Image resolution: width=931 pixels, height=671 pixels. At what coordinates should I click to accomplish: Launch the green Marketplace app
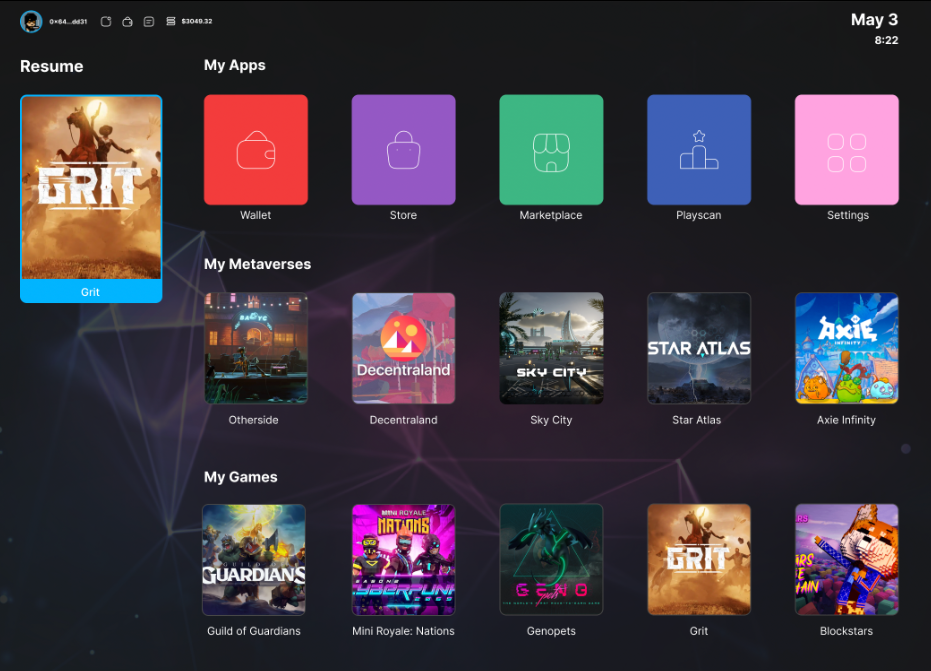click(552, 150)
